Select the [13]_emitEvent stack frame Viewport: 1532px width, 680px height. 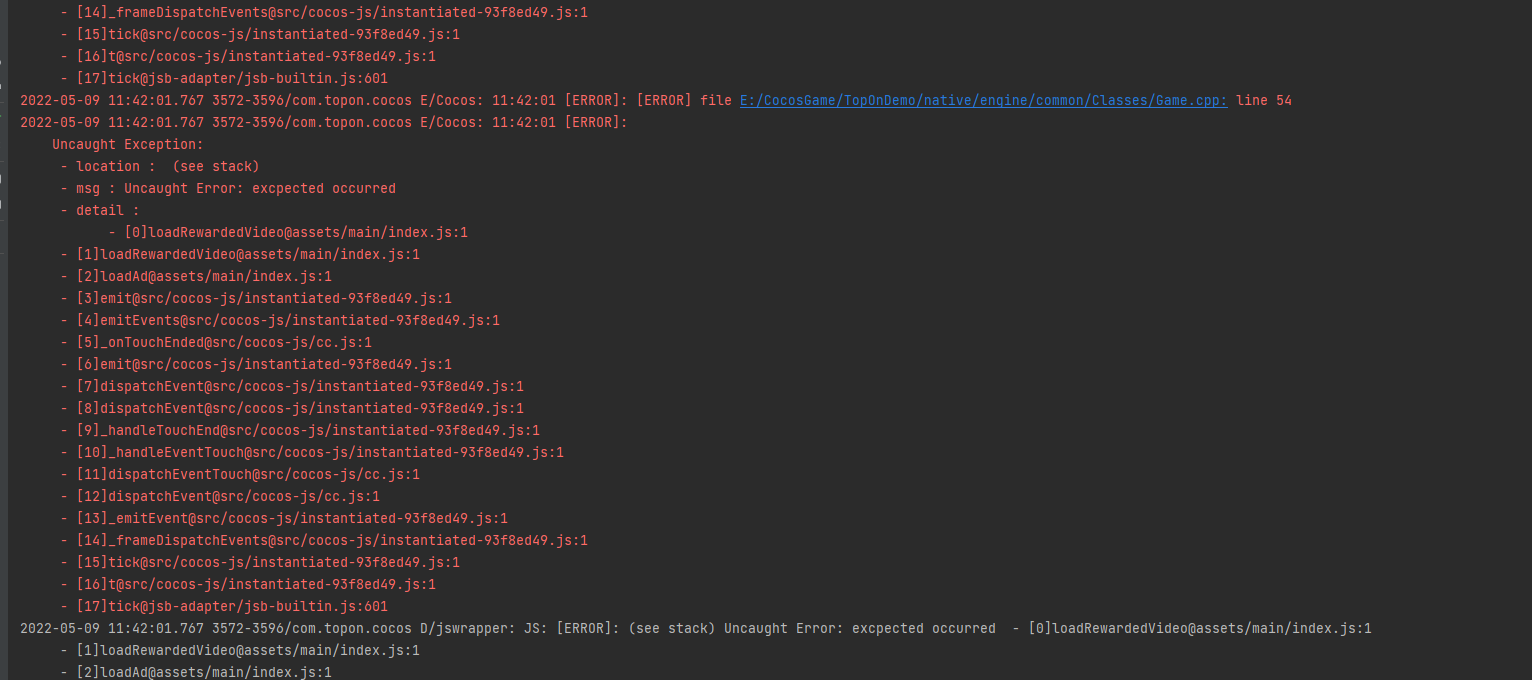coord(284,518)
